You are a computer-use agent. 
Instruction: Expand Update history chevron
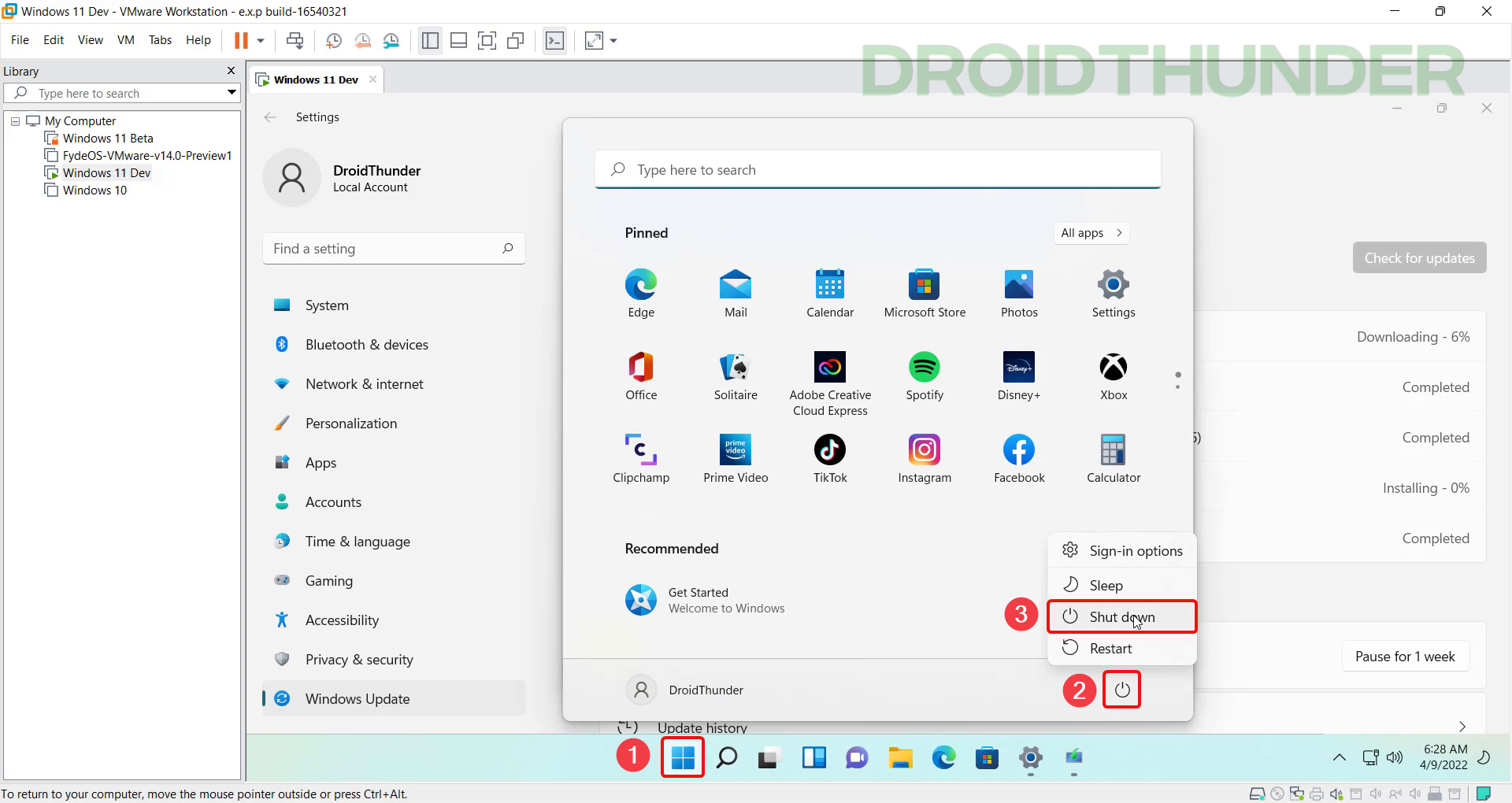click(x=1462, y=727)
